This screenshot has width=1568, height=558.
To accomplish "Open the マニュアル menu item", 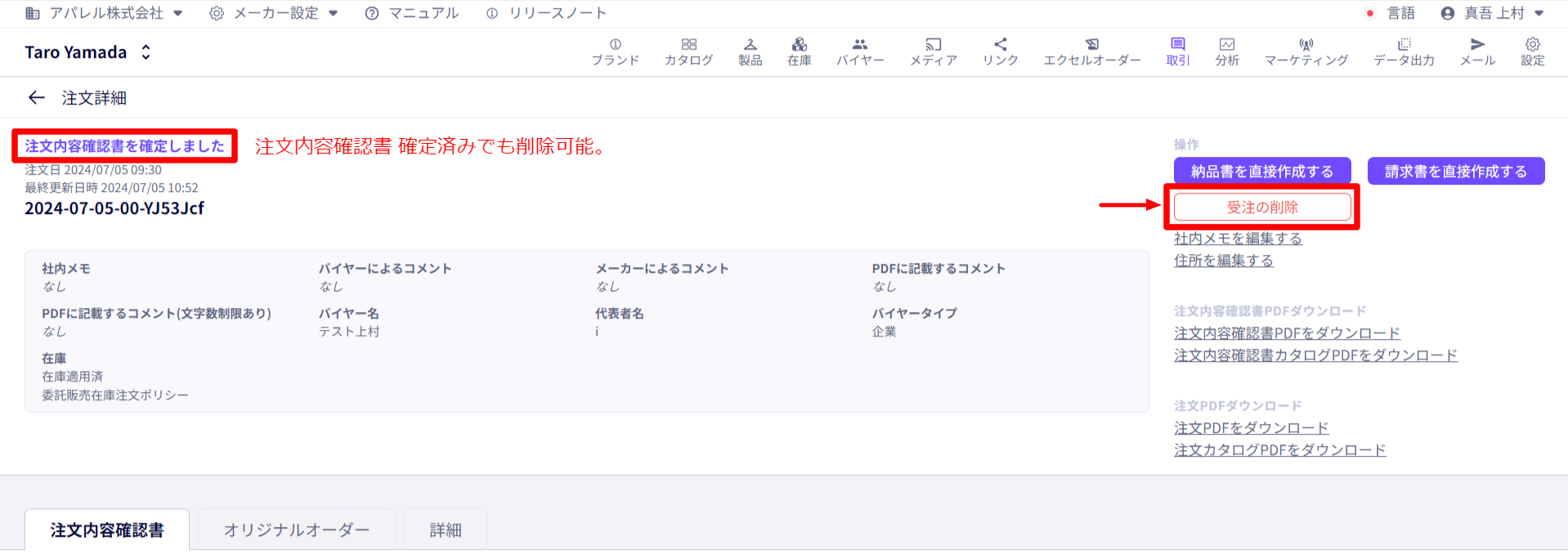I will pos(412,13).
